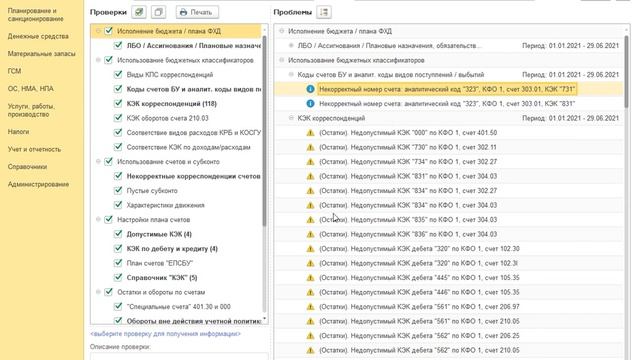Uncheck the Пустые субконто checkbox
The height and width of the screenshot is (360, 640).
pos(118,190)
